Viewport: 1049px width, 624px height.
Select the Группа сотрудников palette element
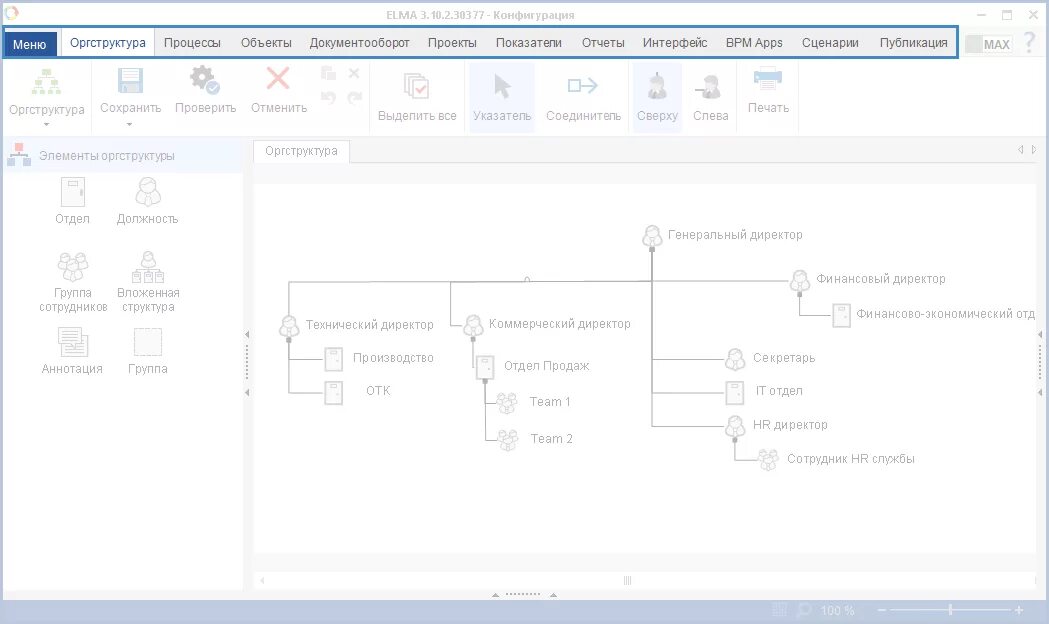click(73, 282)
